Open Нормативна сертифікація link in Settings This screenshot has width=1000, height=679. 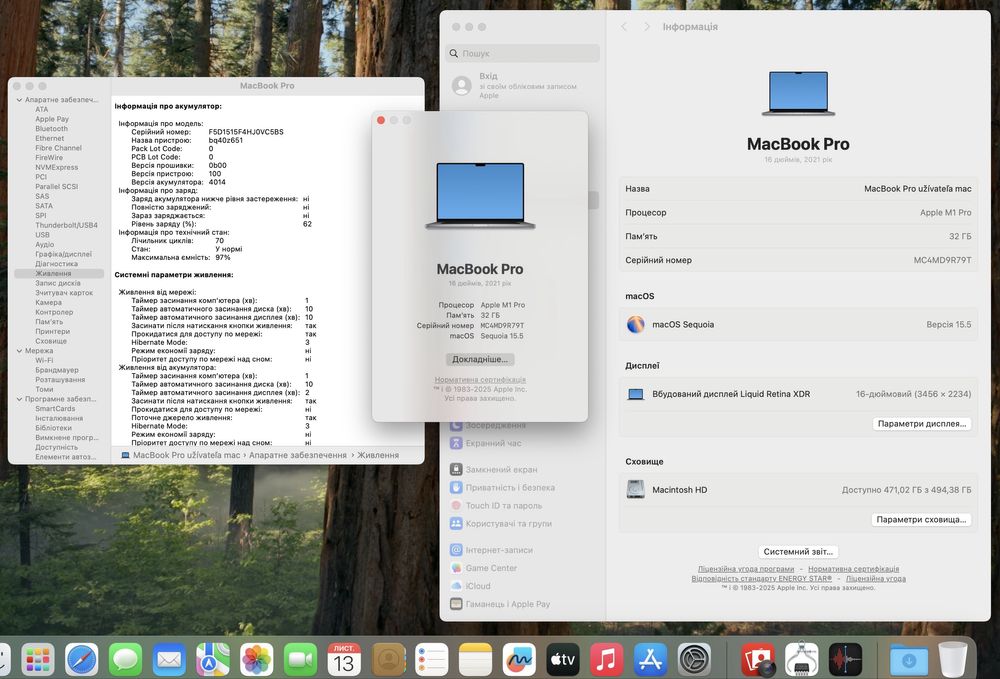coord(853,569)
